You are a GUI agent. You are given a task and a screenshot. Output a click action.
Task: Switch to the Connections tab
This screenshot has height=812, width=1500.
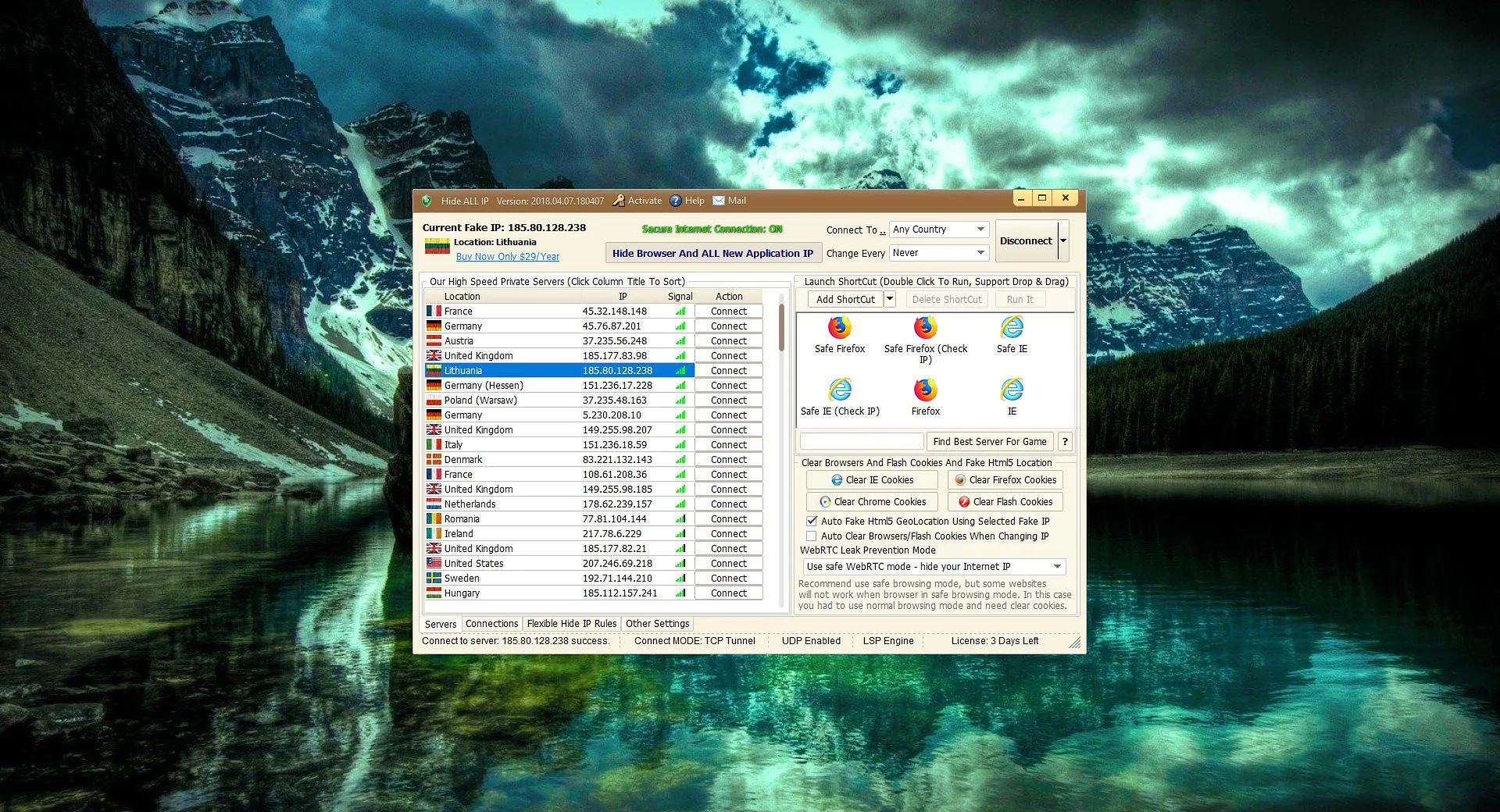[491, 624]
